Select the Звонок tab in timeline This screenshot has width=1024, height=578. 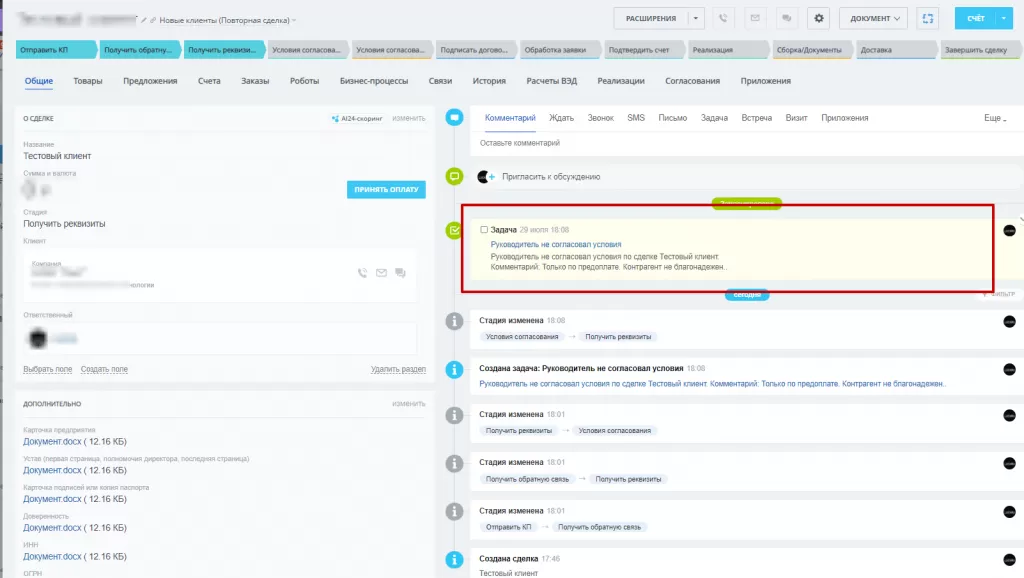pos(601,118)
